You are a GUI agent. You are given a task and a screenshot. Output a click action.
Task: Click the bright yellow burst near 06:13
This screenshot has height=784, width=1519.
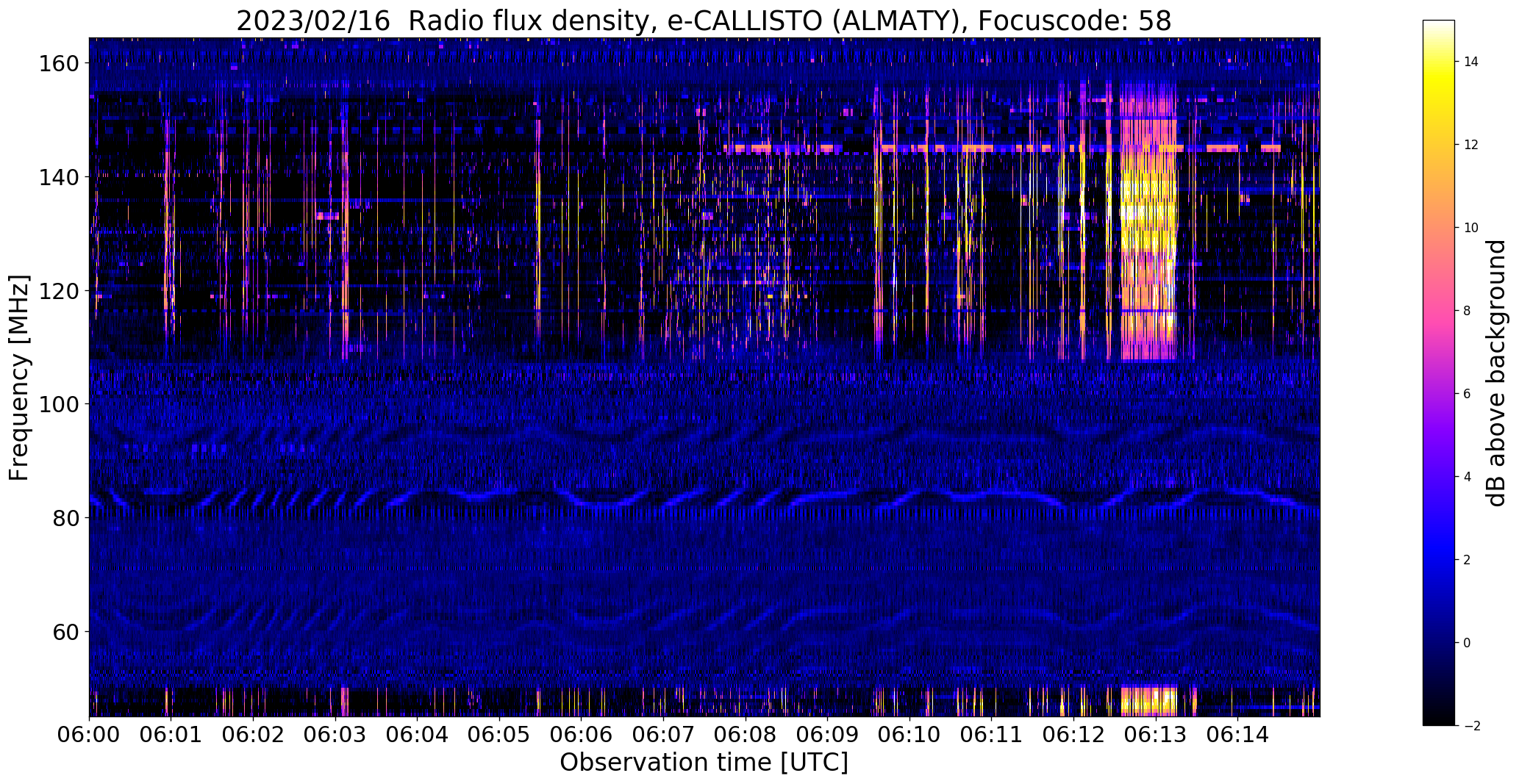pyautogui.click(x=1148, y=220)
